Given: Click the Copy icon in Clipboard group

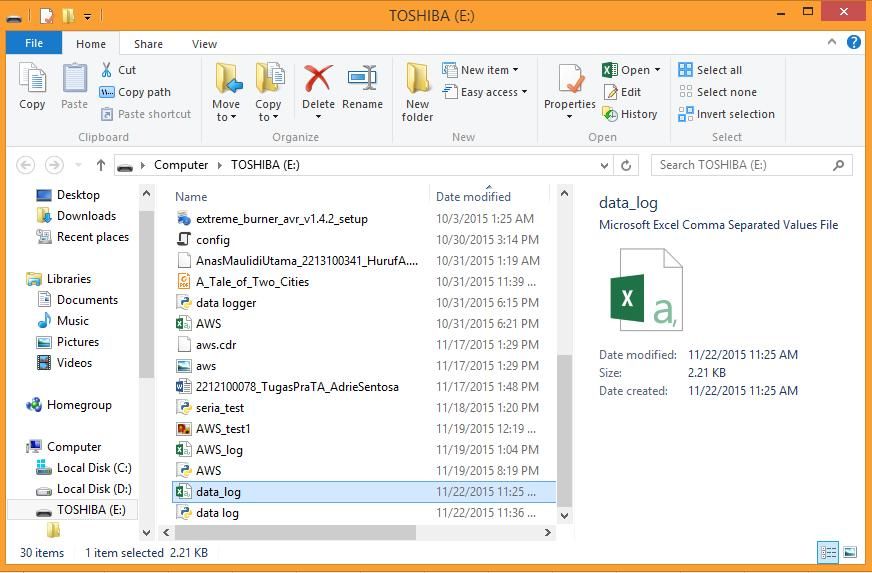Looking at the screenshot, I should pos(32,78).
